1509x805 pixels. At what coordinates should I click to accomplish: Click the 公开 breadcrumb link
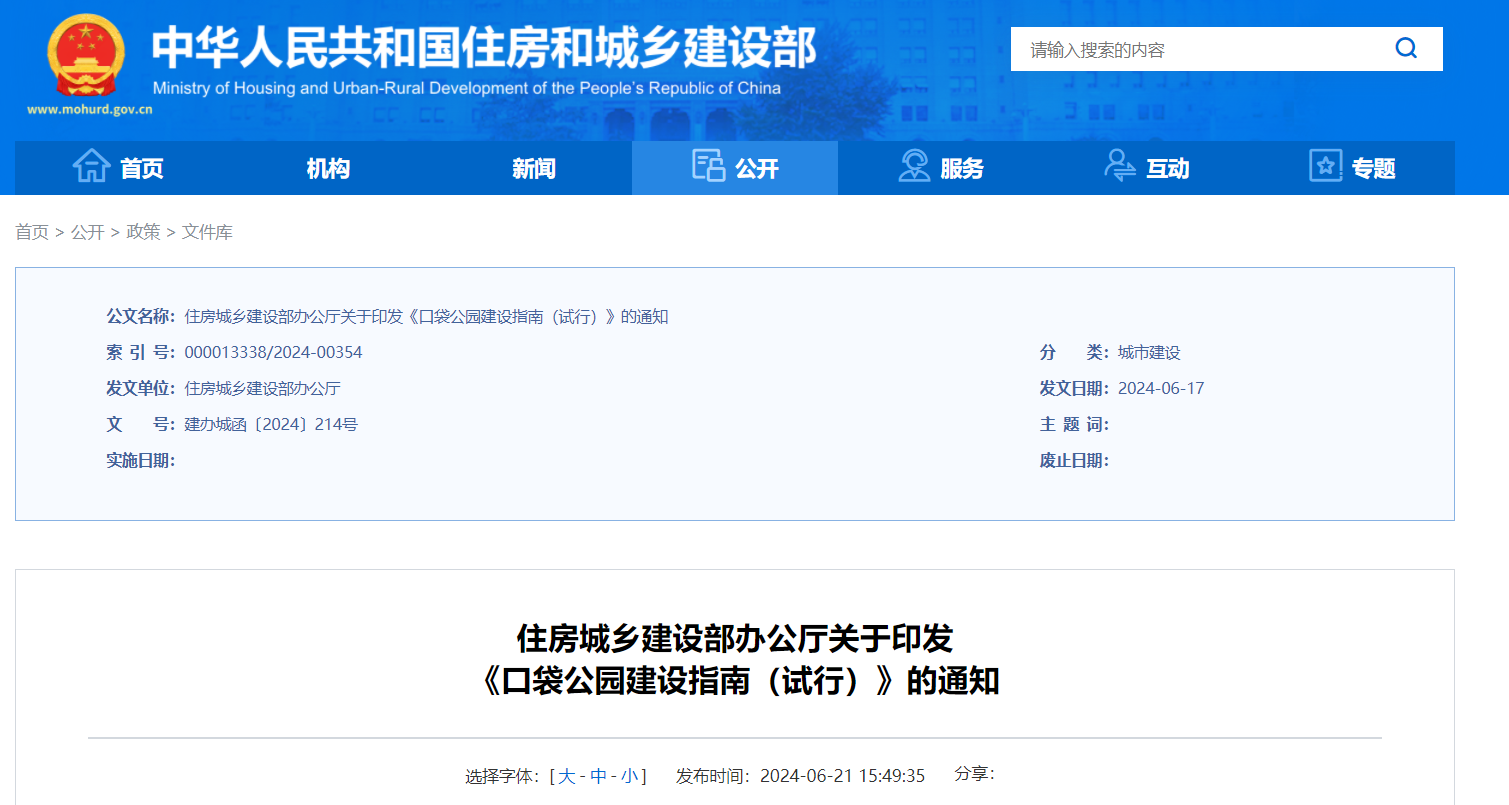click(87, 232)
